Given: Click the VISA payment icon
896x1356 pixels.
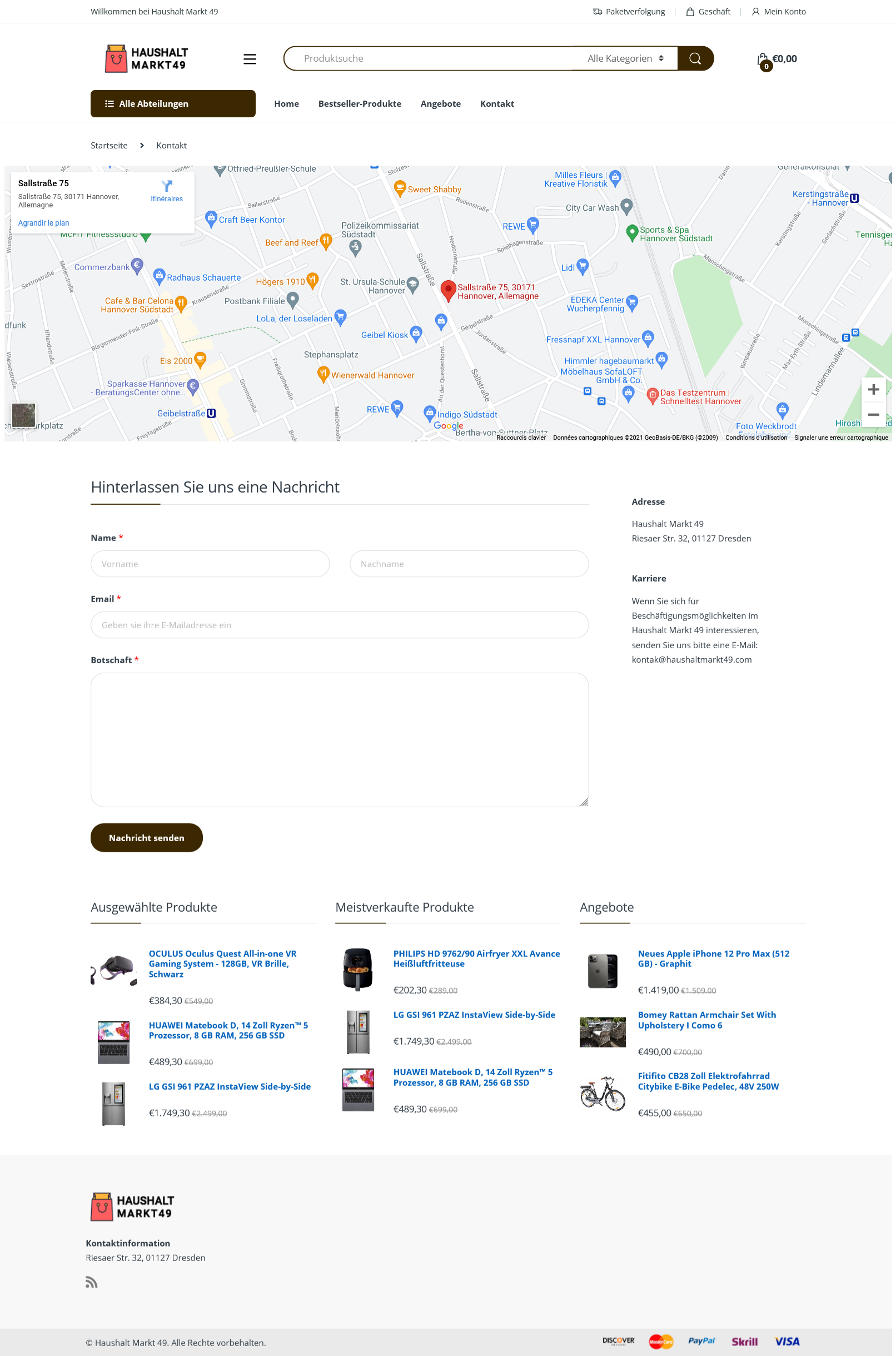Looking at the screenshot, I should pos(787,1341).
